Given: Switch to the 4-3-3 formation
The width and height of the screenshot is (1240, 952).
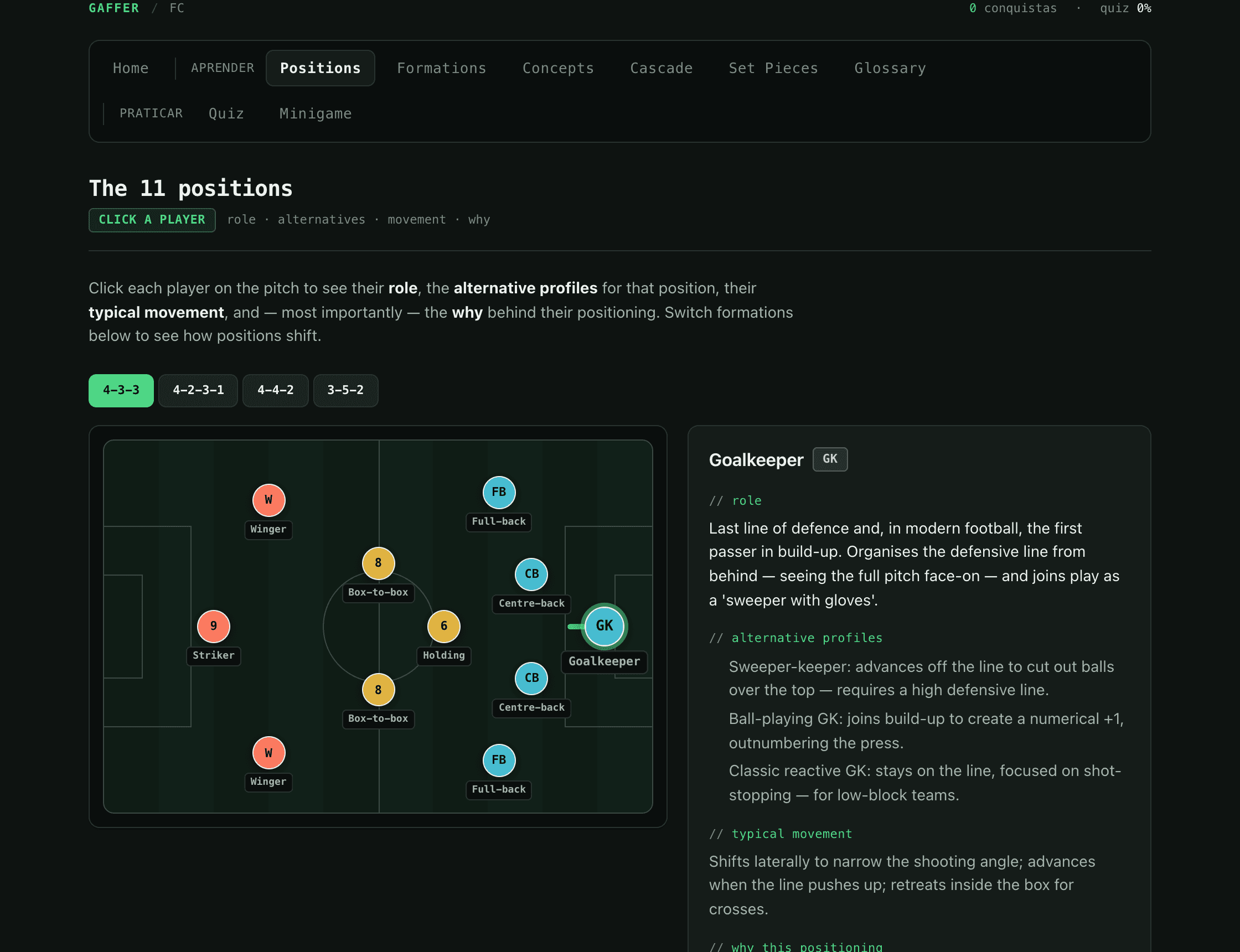Looking at the screenshot, I should pyautogui.click(x=121, y=390).
